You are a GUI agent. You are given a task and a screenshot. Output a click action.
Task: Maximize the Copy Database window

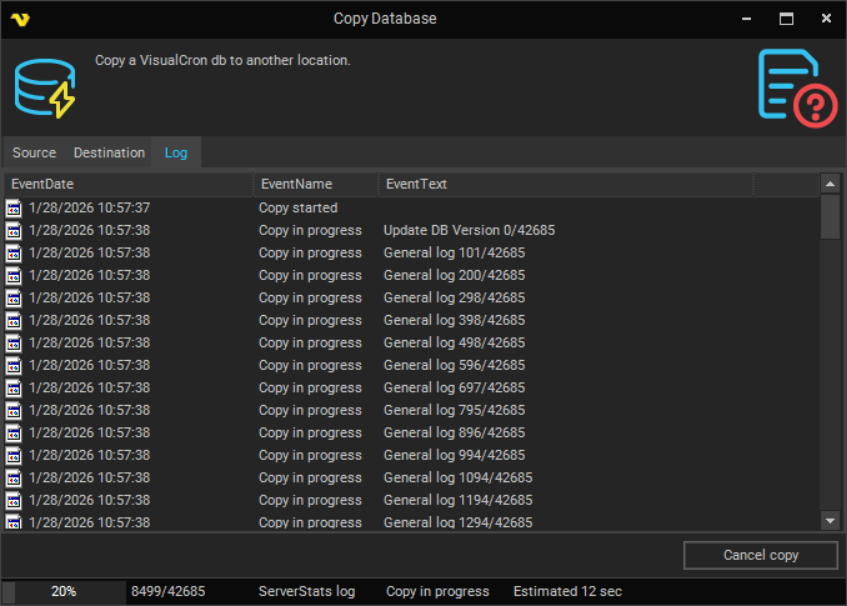point(786,19)
